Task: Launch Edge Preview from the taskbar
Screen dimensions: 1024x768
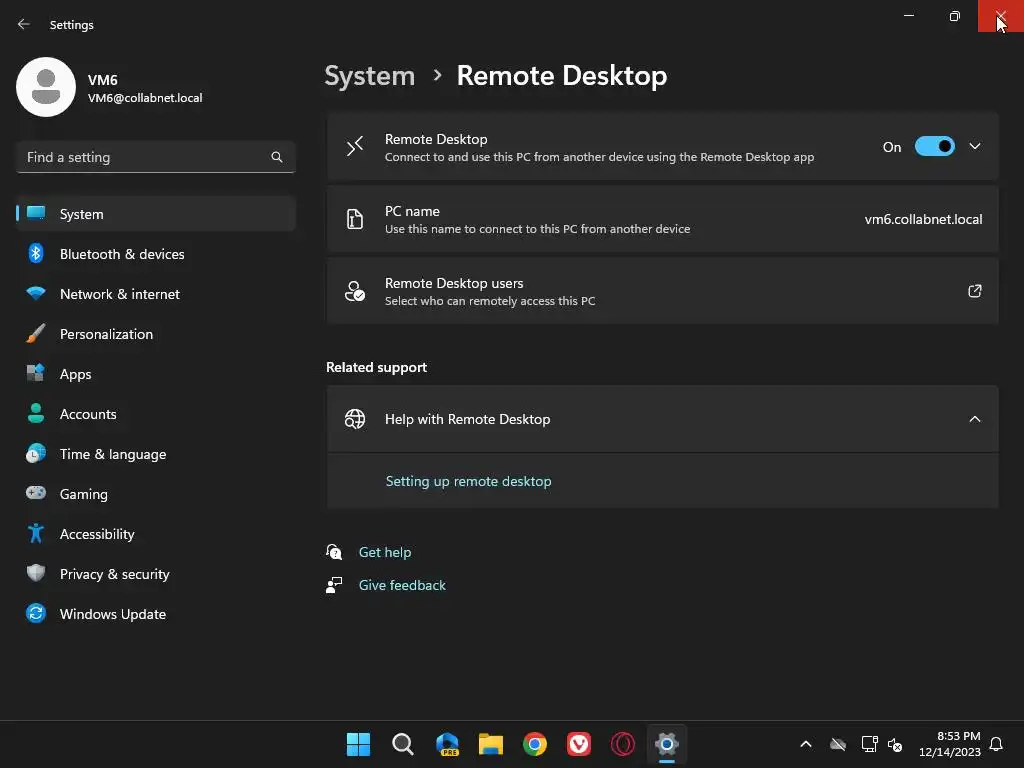Action: tap(447, 744)
